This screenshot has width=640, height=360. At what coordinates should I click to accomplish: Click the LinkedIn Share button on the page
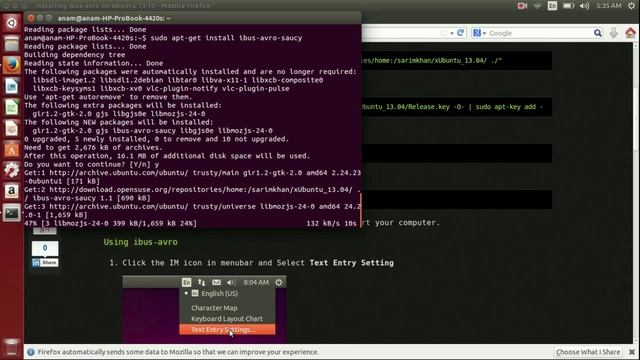click(x=45, y=262)
